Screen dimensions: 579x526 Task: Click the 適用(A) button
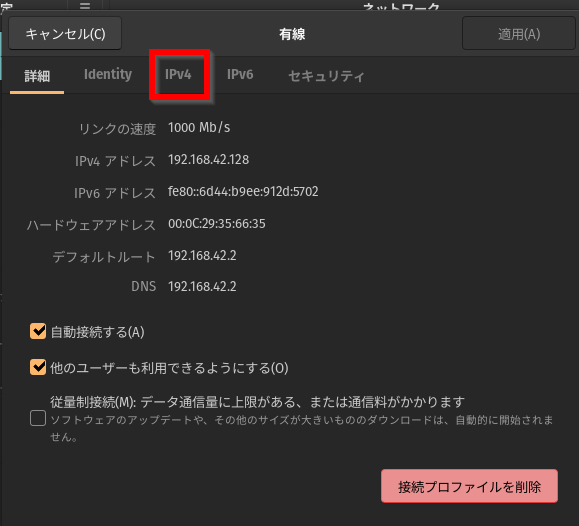pyautogui.click(x=518, y=34)
